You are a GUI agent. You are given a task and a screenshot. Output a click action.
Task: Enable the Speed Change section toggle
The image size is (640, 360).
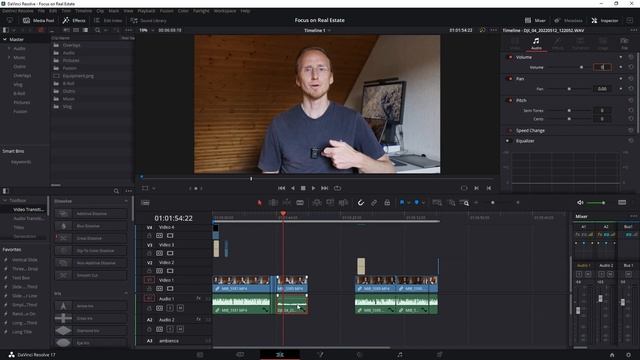510,131
